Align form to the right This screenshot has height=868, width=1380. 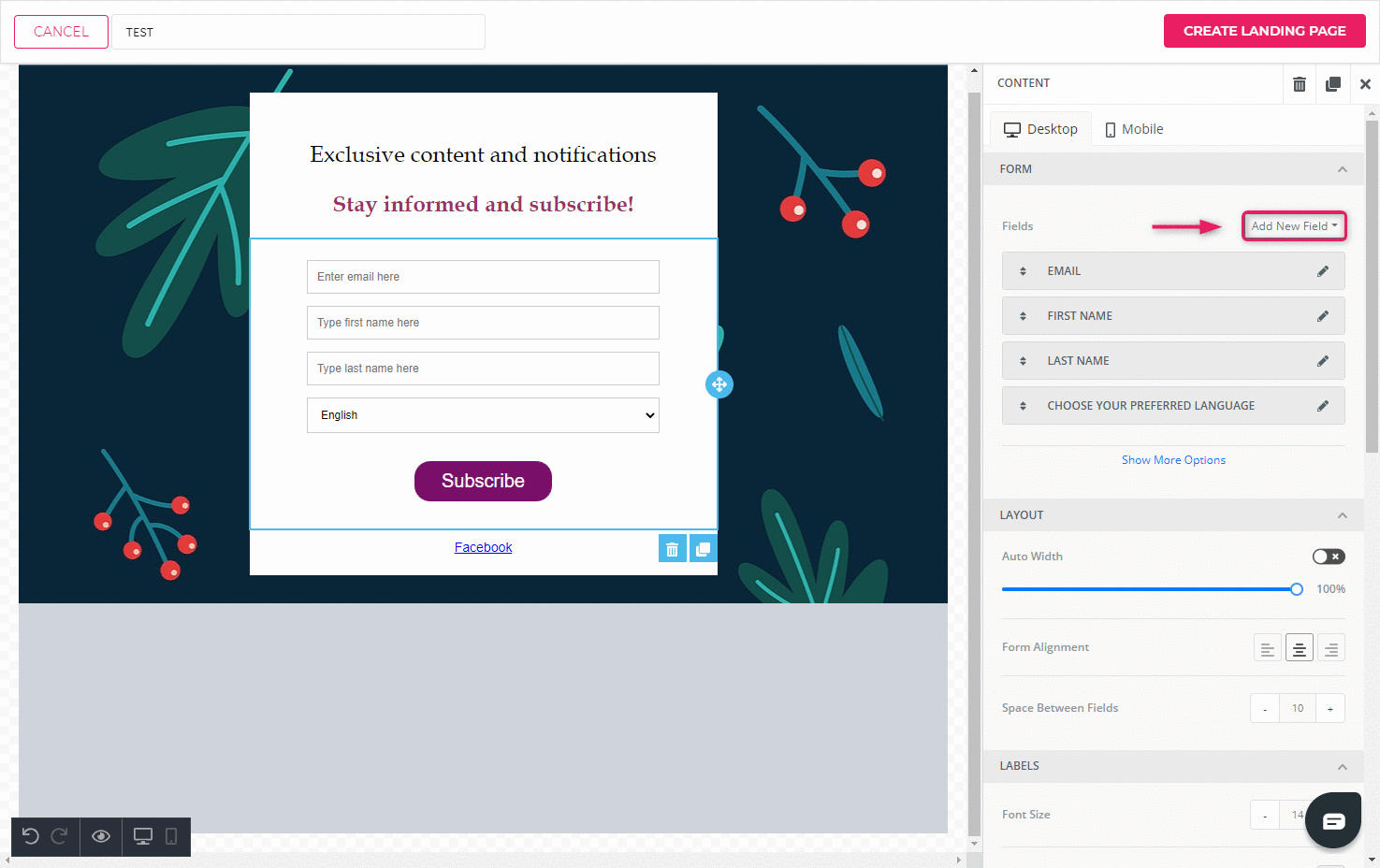click(1331, 647)
